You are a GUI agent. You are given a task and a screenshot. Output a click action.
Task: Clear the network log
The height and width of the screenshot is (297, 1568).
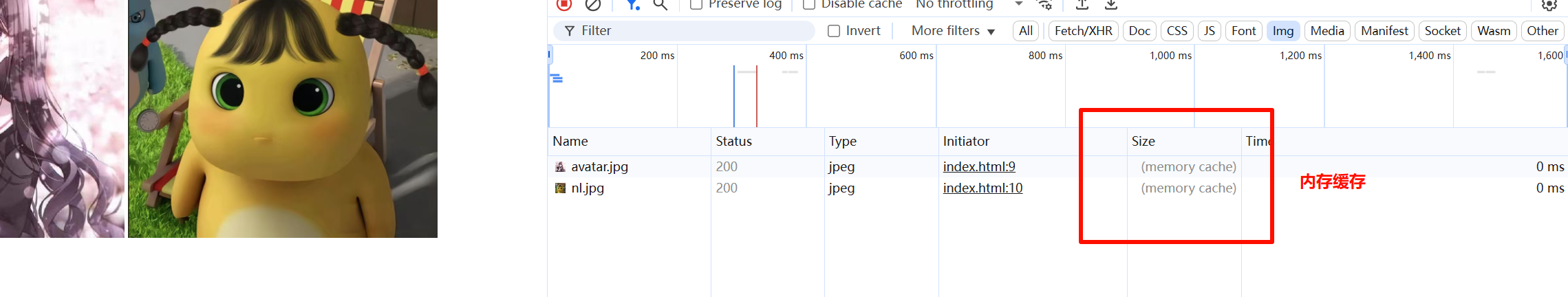click(592, 4)
